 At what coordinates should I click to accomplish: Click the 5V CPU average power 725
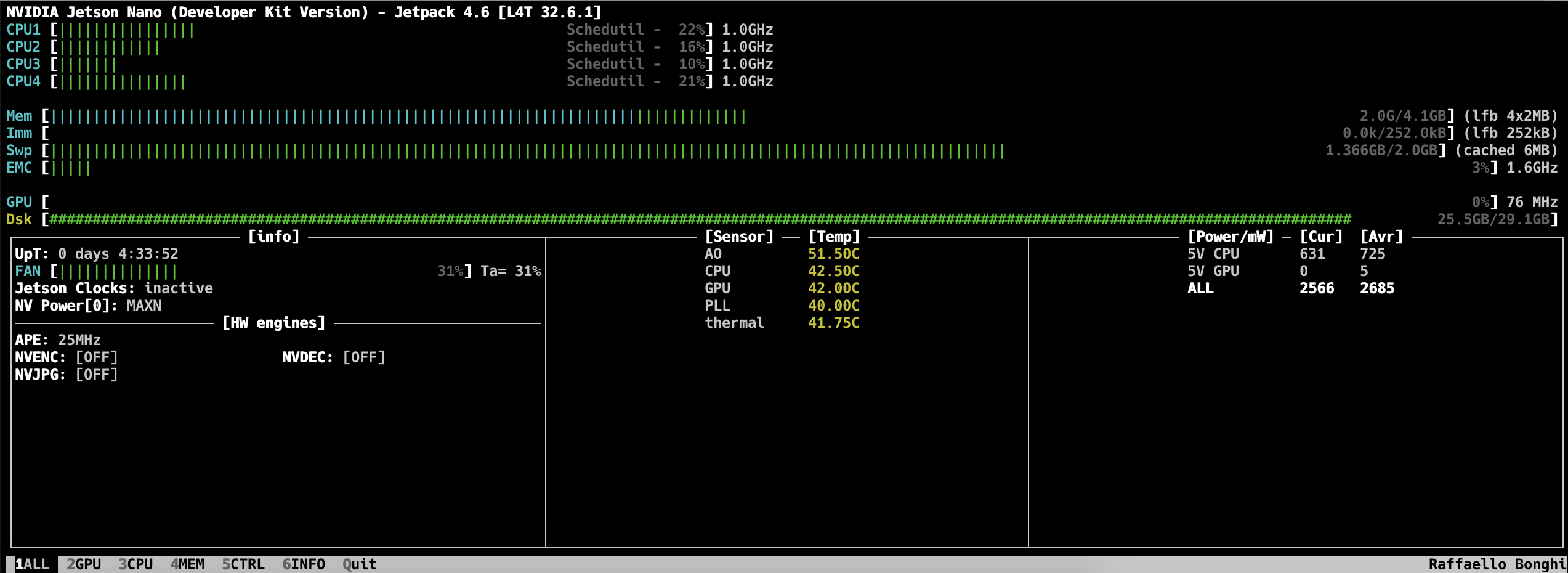[x=1373, y=254]
